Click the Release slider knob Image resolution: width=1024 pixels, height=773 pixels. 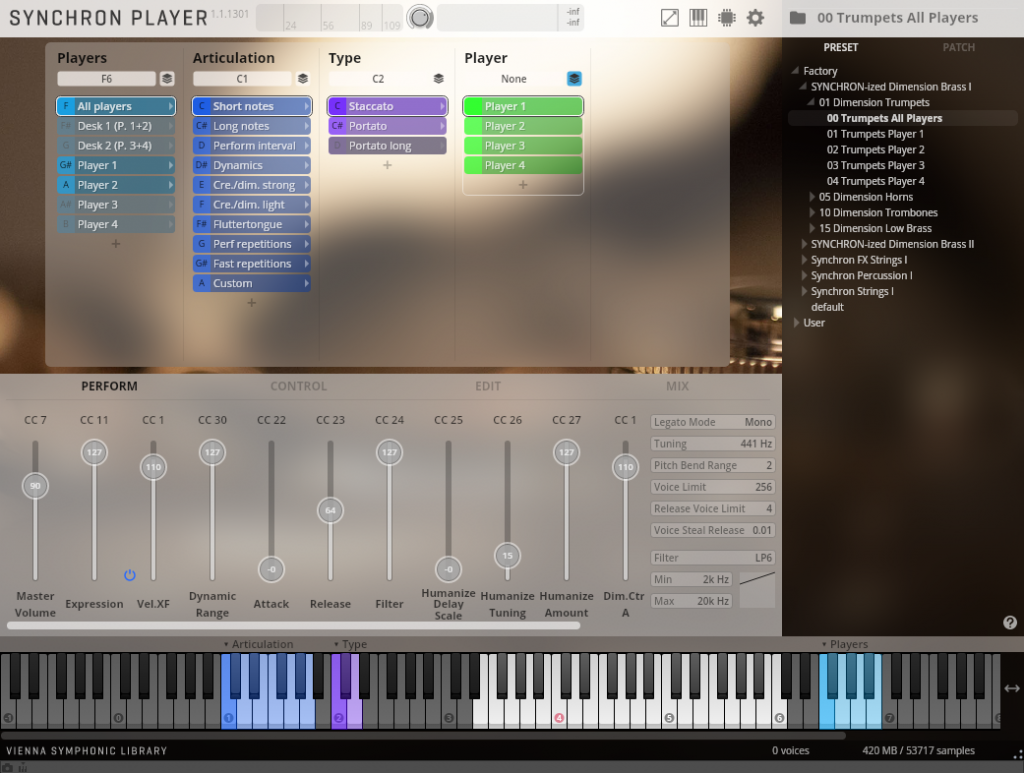[x=330, y=511]
